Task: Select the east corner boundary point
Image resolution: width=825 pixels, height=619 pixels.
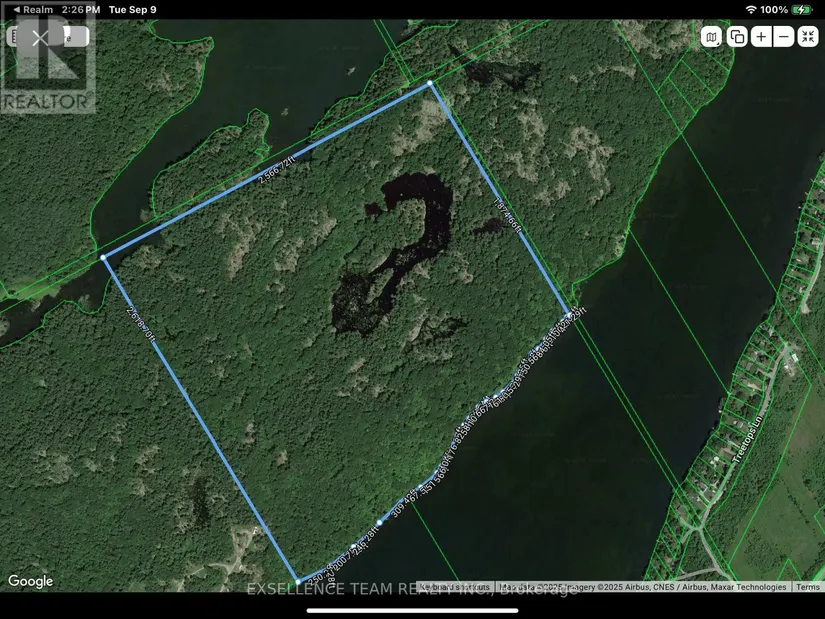Action: [x=570, y=314]
